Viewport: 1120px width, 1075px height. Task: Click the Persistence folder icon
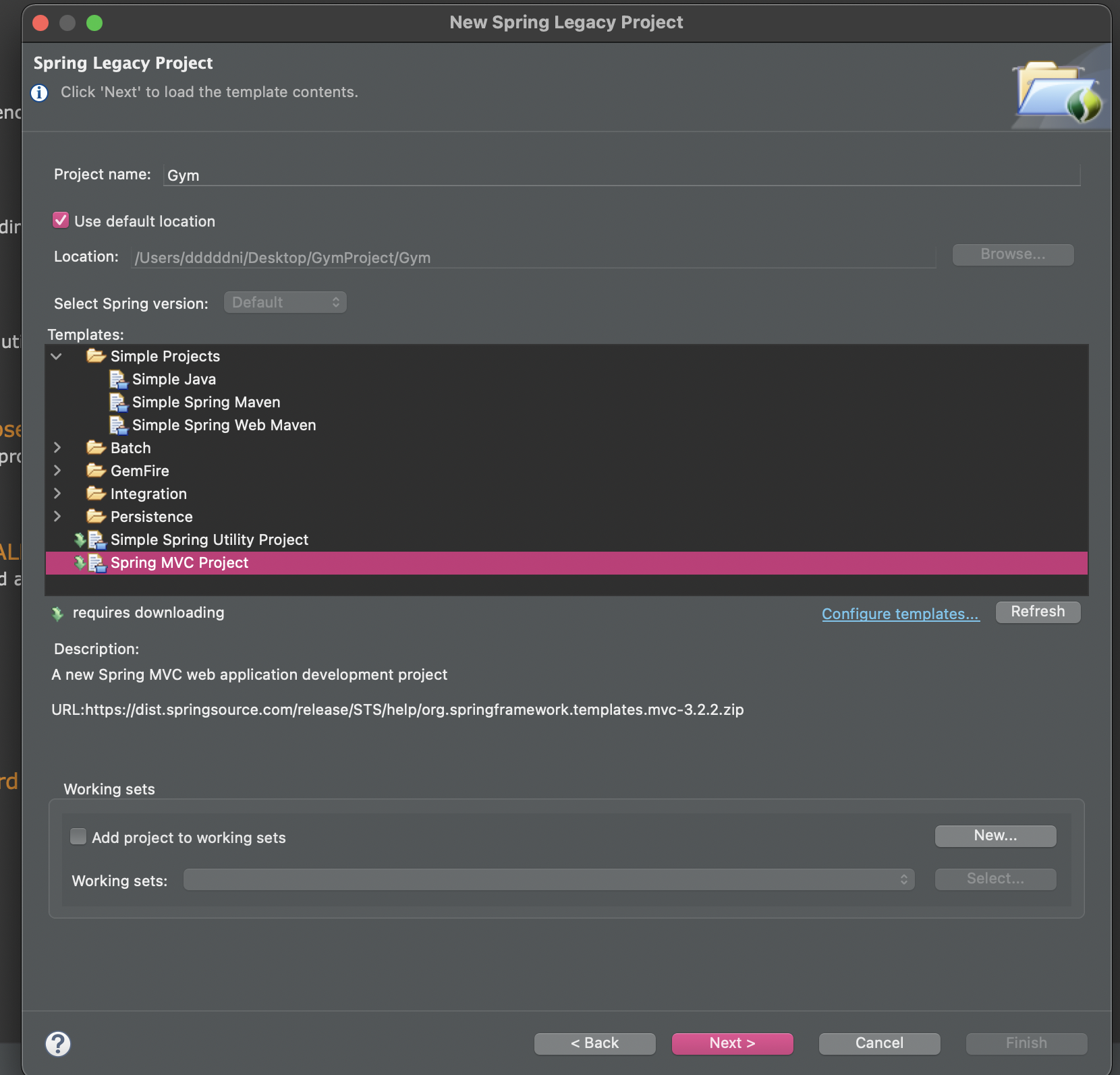click(96, 516)
